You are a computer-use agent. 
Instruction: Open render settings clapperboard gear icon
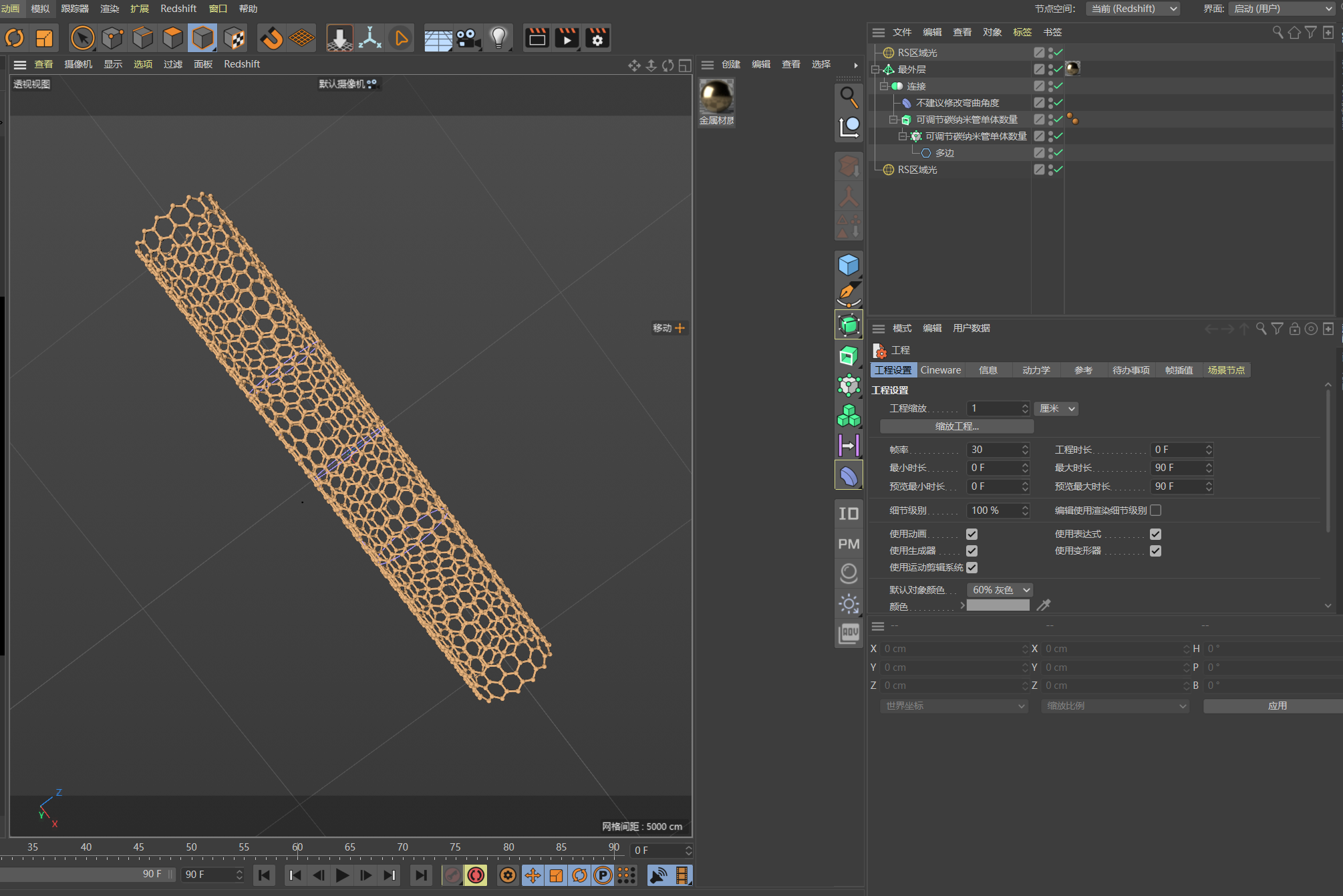597,38
